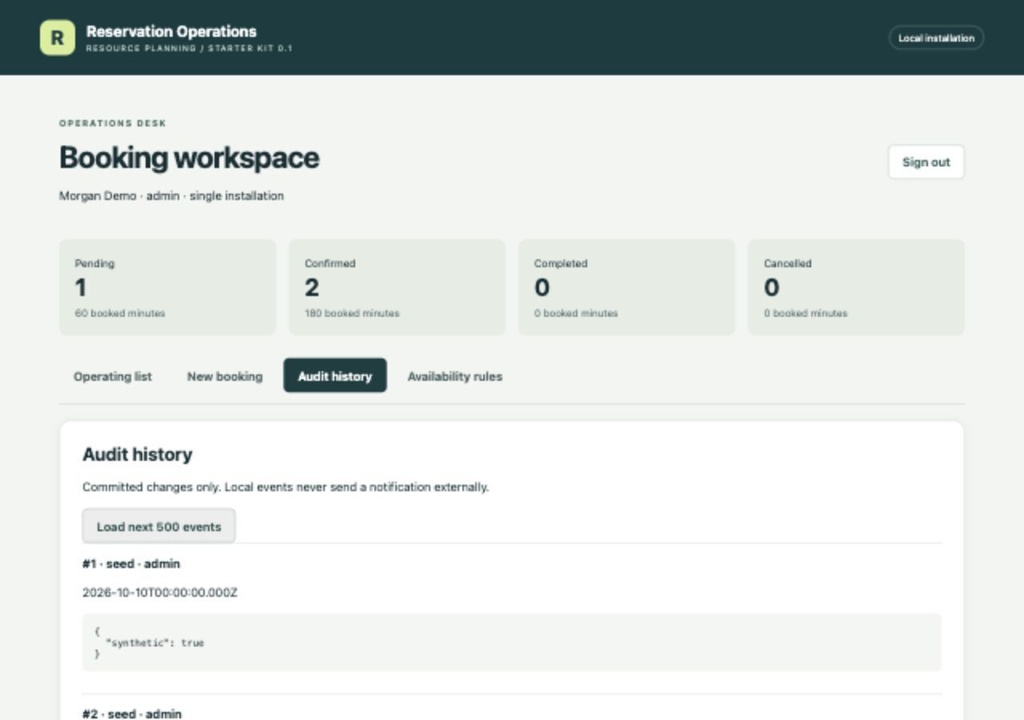Screen dimensions: 1024x720
Task: Click the Pending bookings stat card
Action: click(x=167, y=287)
